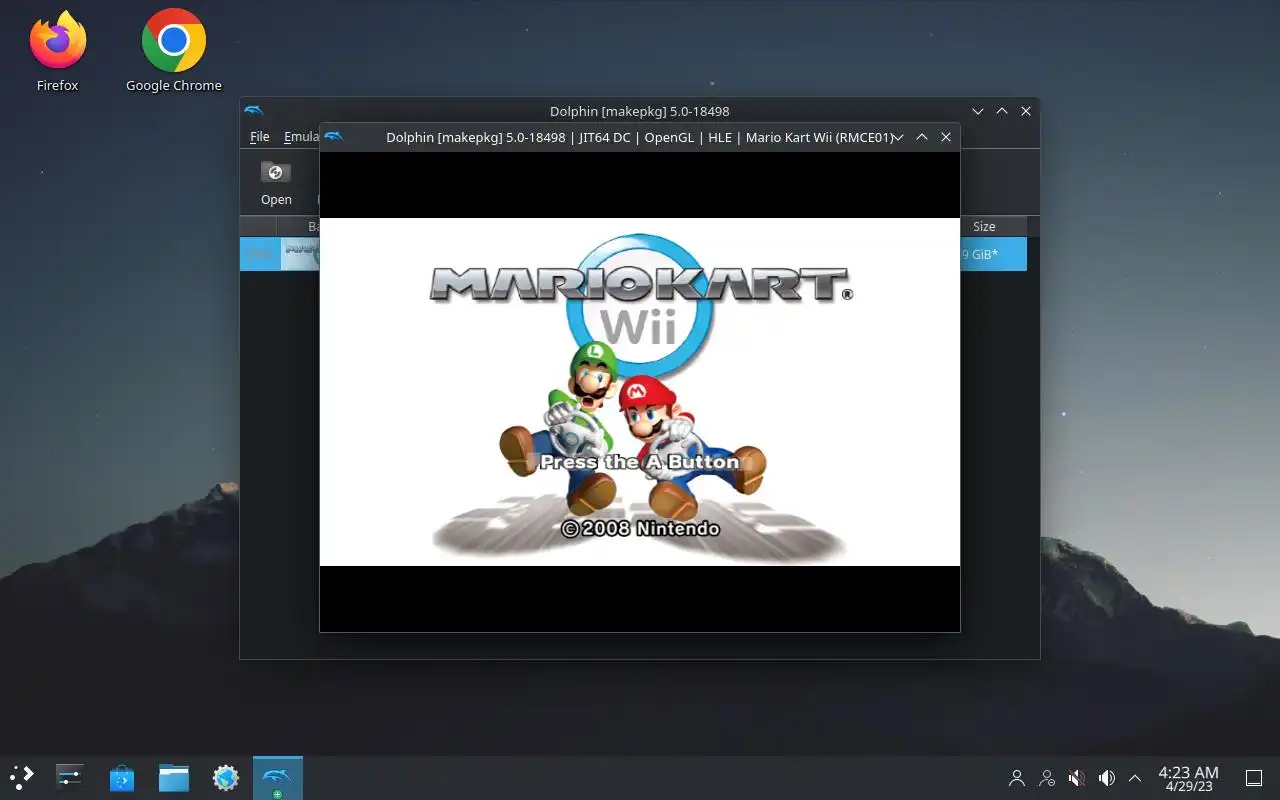Click the show desktop button on taskbar
The width and height of the screenshot is (1280, 800).
(1253, 777)
